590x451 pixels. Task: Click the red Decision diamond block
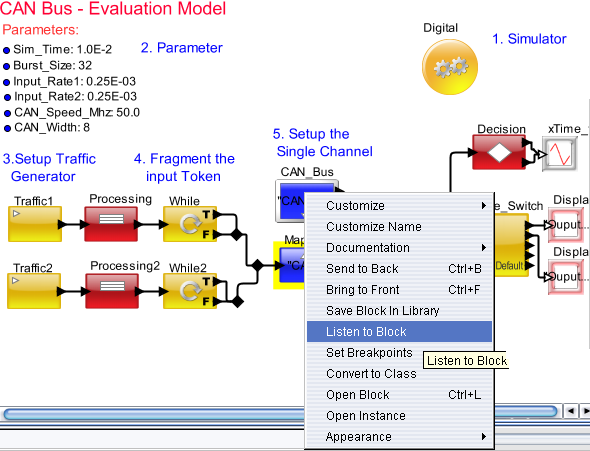[x=499, y=152]
